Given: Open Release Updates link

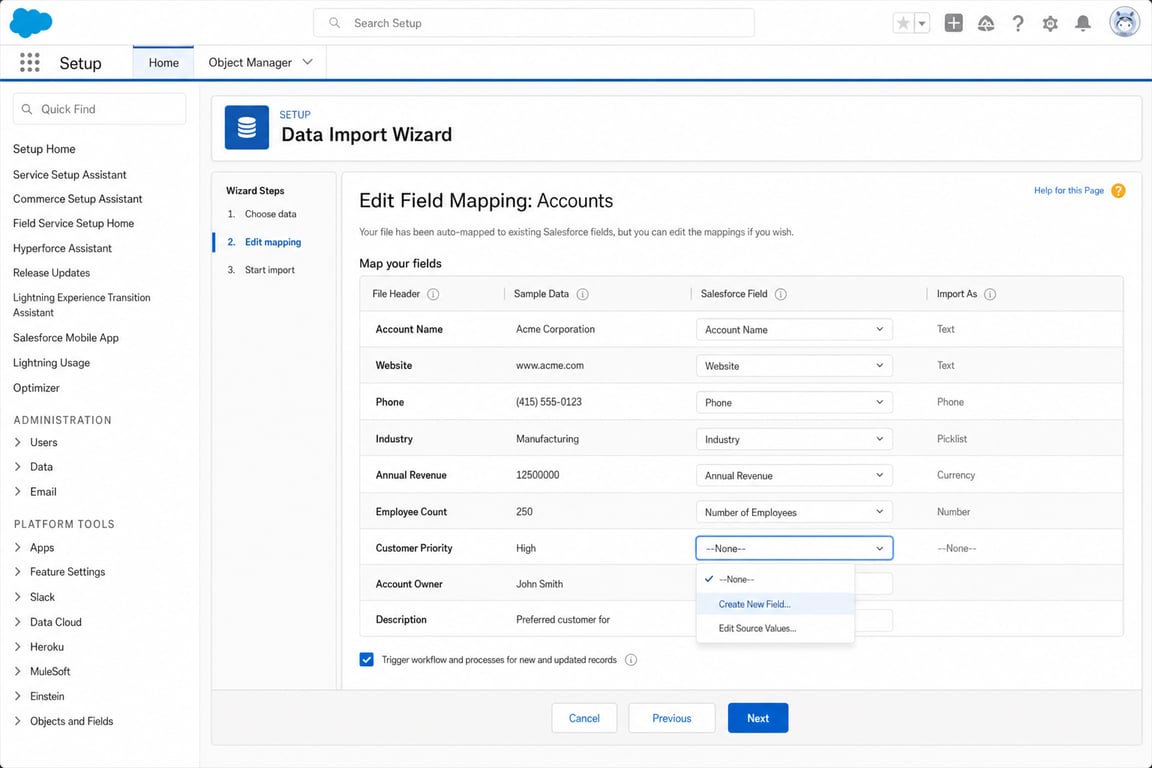Looking at the screenshot, I should click(51, 273).
